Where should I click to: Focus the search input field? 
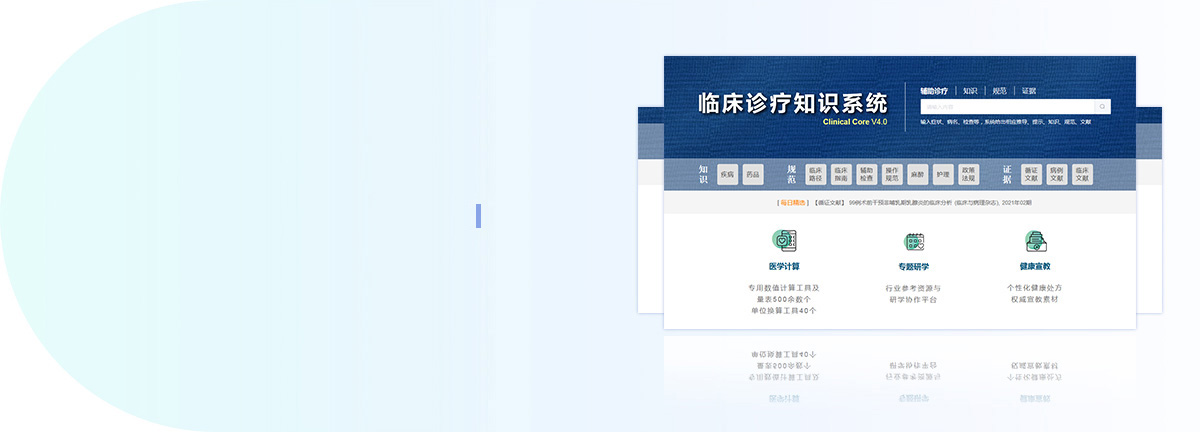[1007, 107]
